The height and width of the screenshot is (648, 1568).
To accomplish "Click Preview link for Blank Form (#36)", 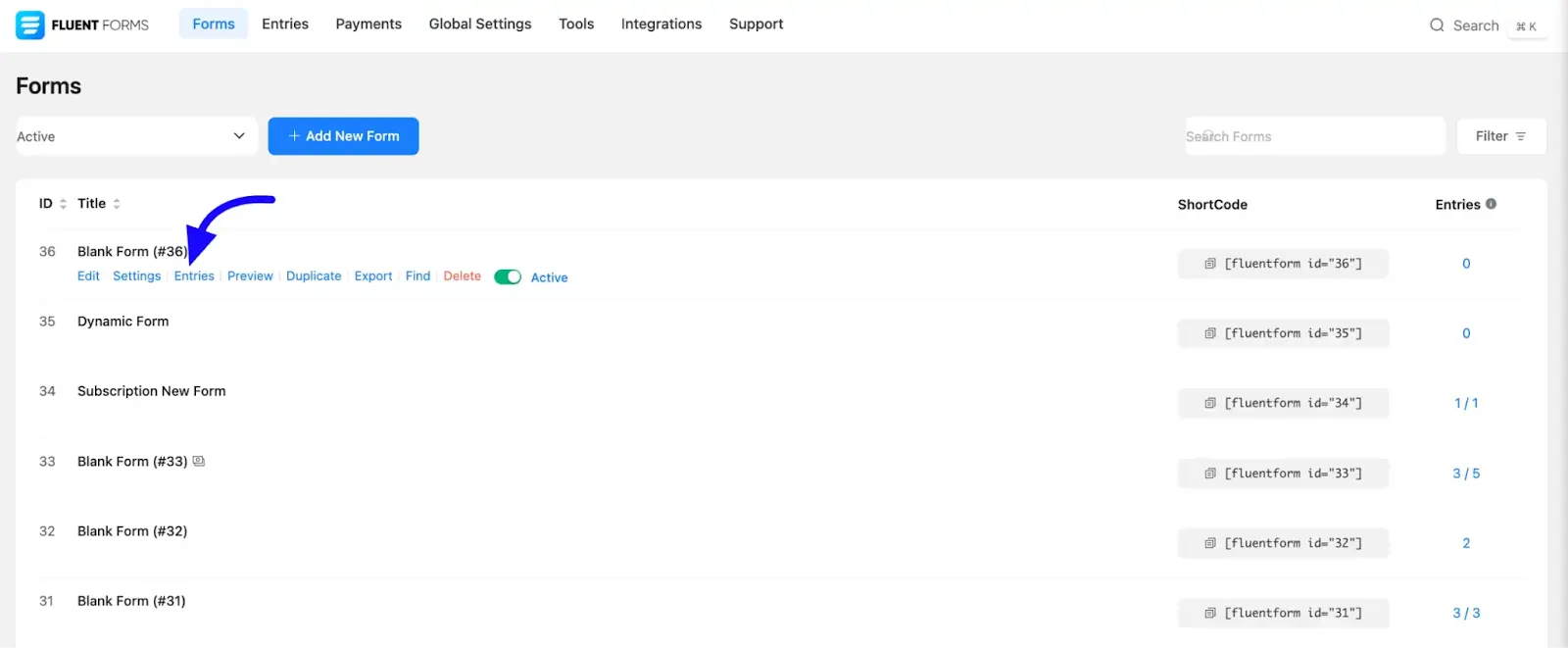I will click(250, 276).
